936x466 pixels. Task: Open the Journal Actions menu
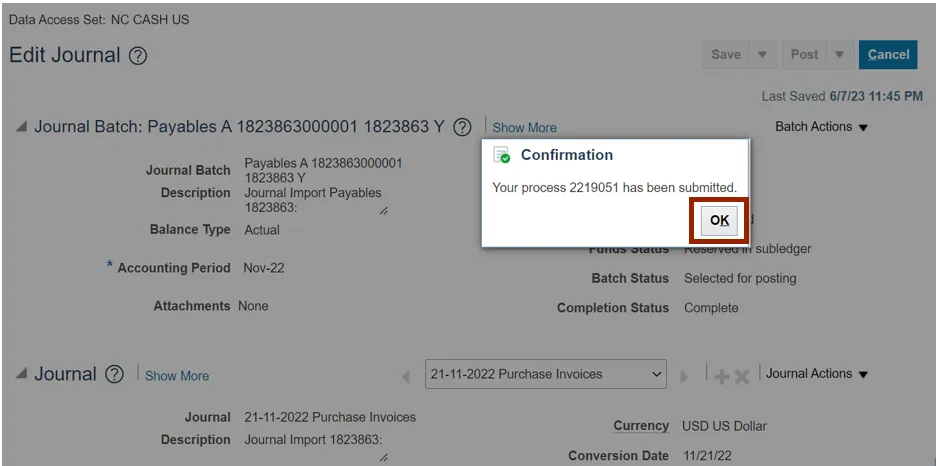[817, 374]
